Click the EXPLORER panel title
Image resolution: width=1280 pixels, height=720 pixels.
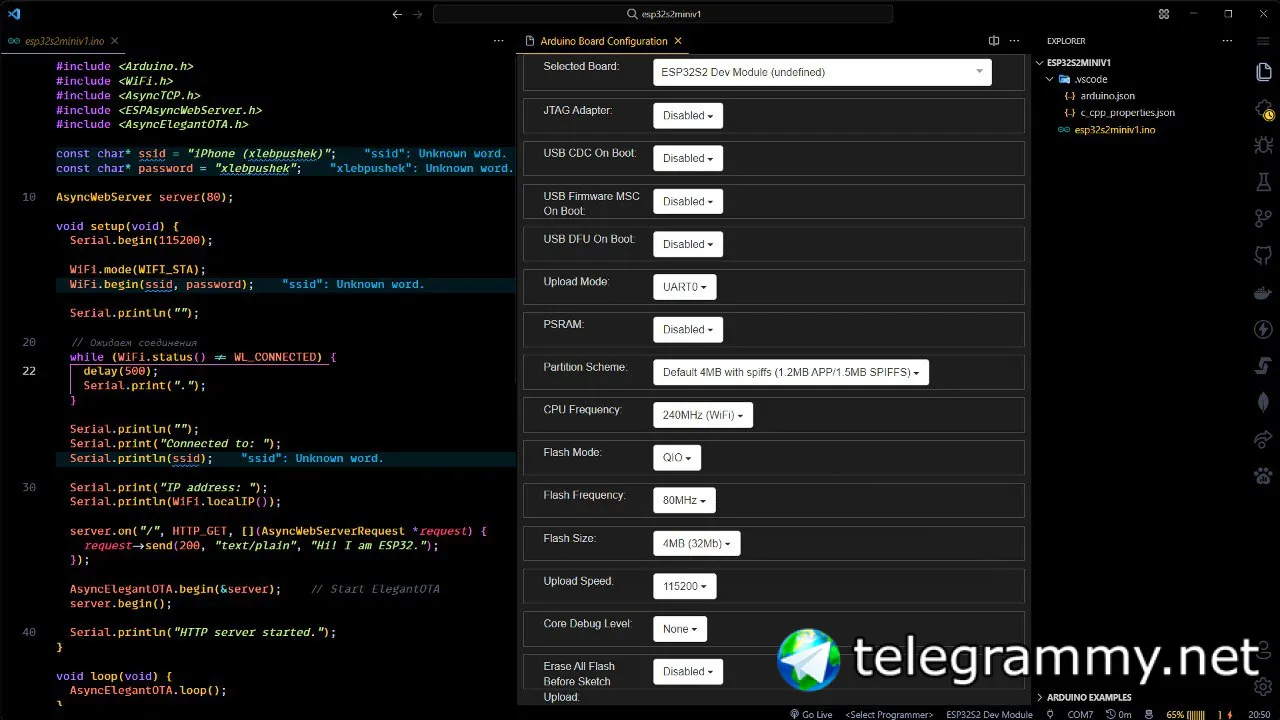pos(1066,41)
